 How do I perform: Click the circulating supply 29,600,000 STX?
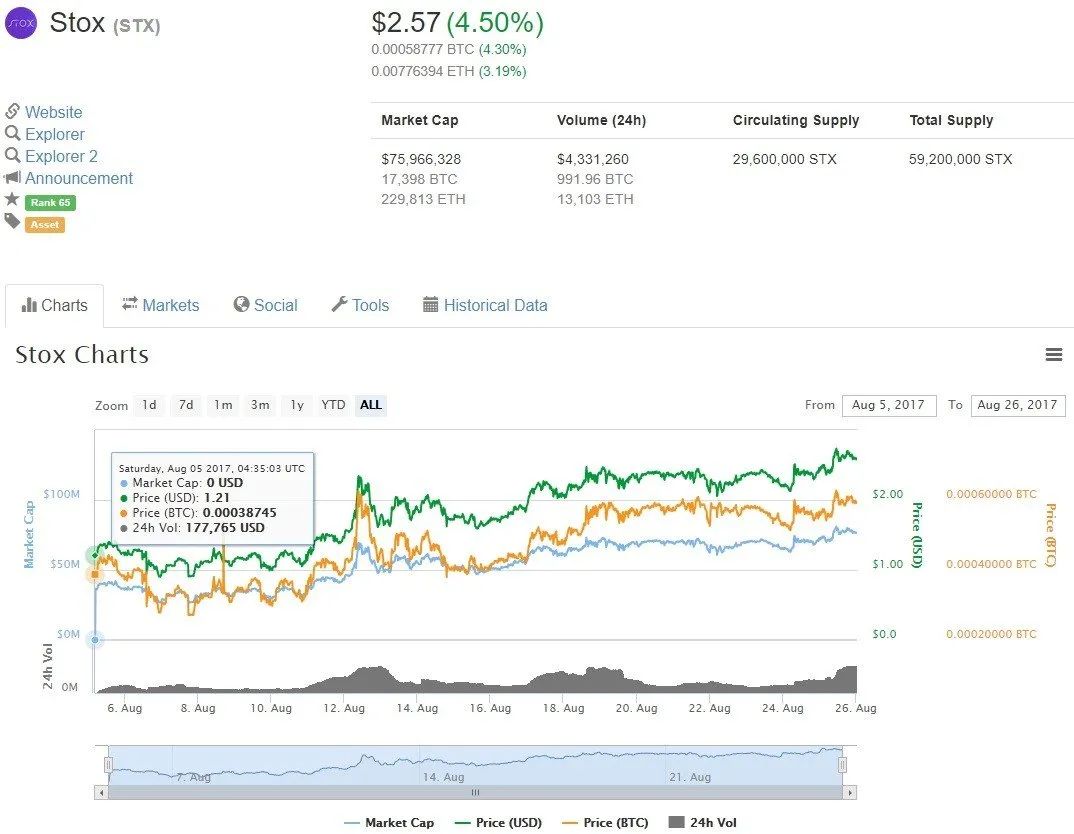click(x=785, y=159)
